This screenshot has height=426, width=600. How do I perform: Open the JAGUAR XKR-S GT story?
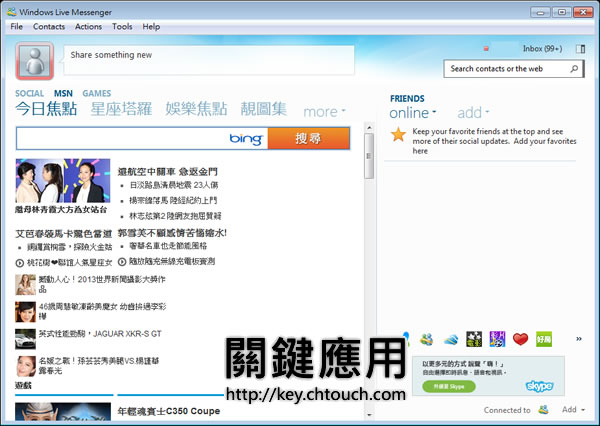point(100,334)
